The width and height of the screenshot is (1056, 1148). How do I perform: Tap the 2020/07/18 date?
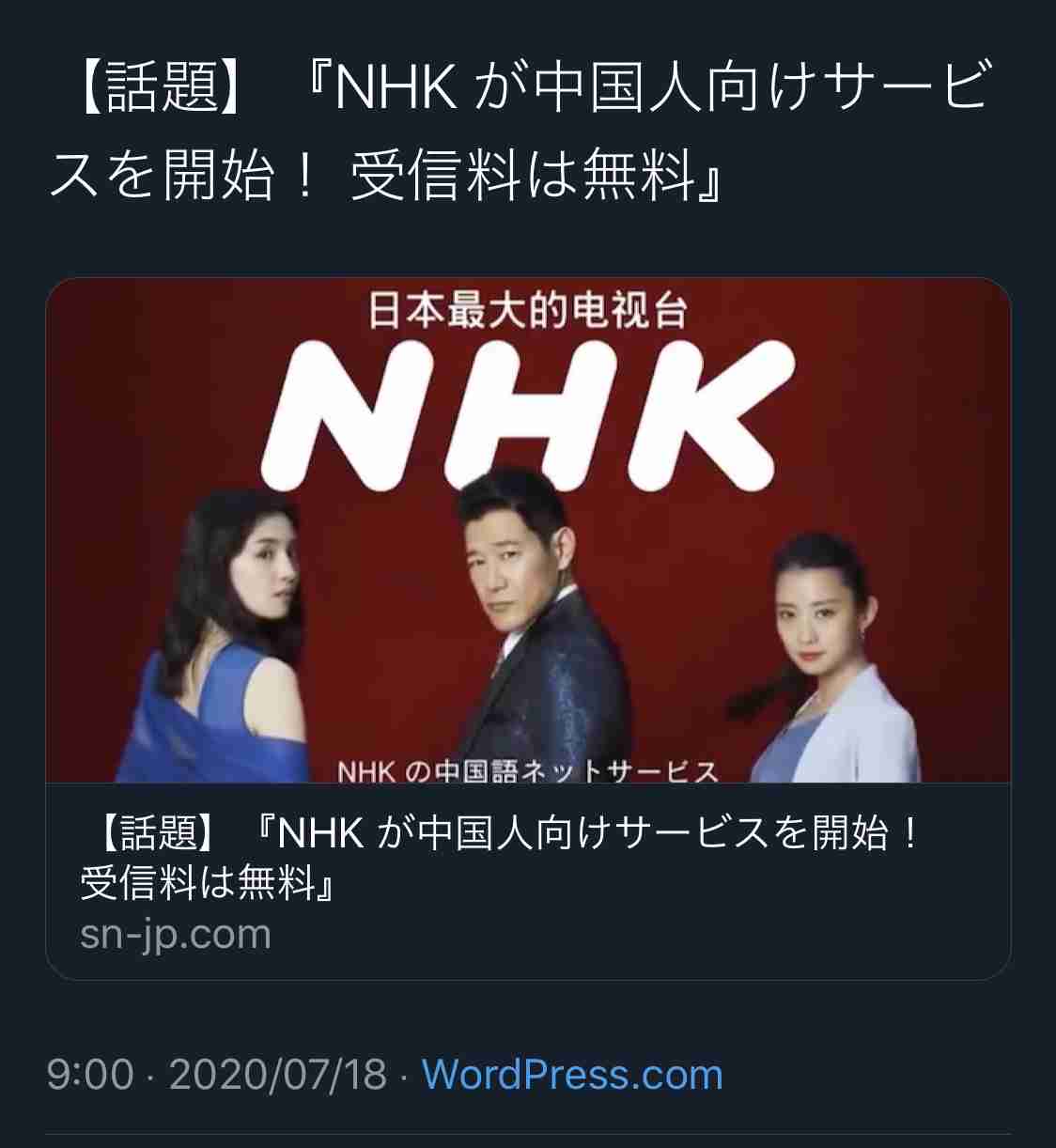278,1075
